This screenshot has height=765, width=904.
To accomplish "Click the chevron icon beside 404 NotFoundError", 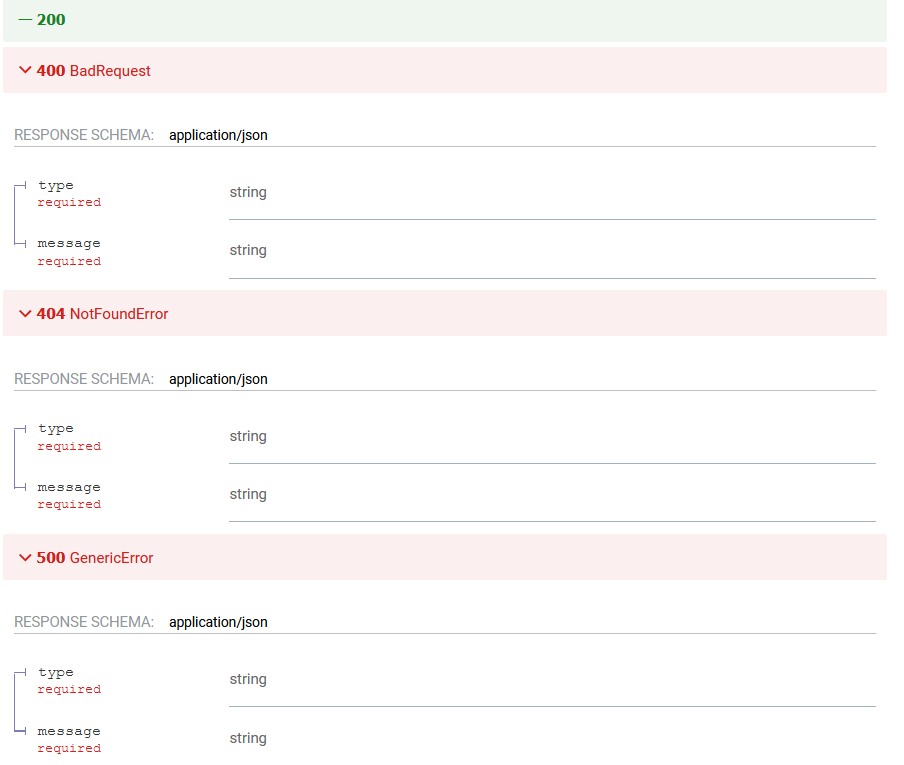I will tap(25, 314).
